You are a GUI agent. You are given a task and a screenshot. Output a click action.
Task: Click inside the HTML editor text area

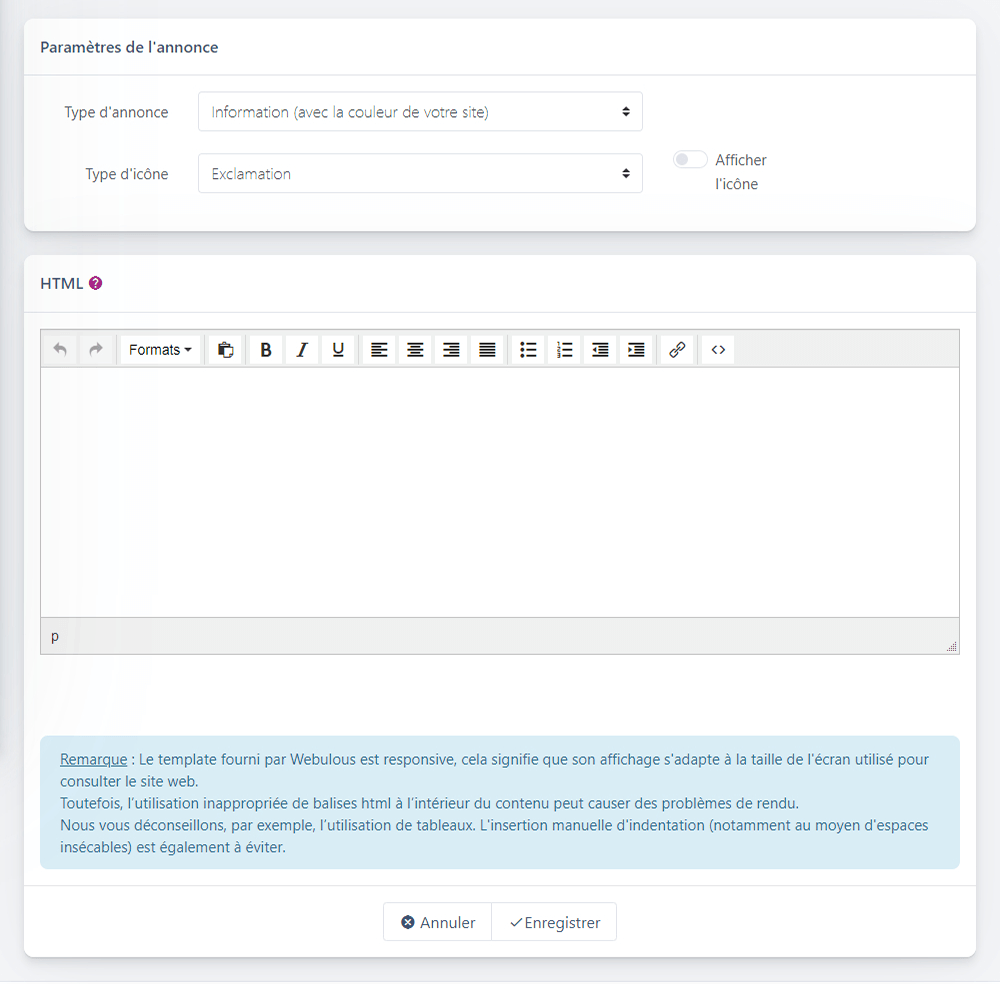pos(500,490)
